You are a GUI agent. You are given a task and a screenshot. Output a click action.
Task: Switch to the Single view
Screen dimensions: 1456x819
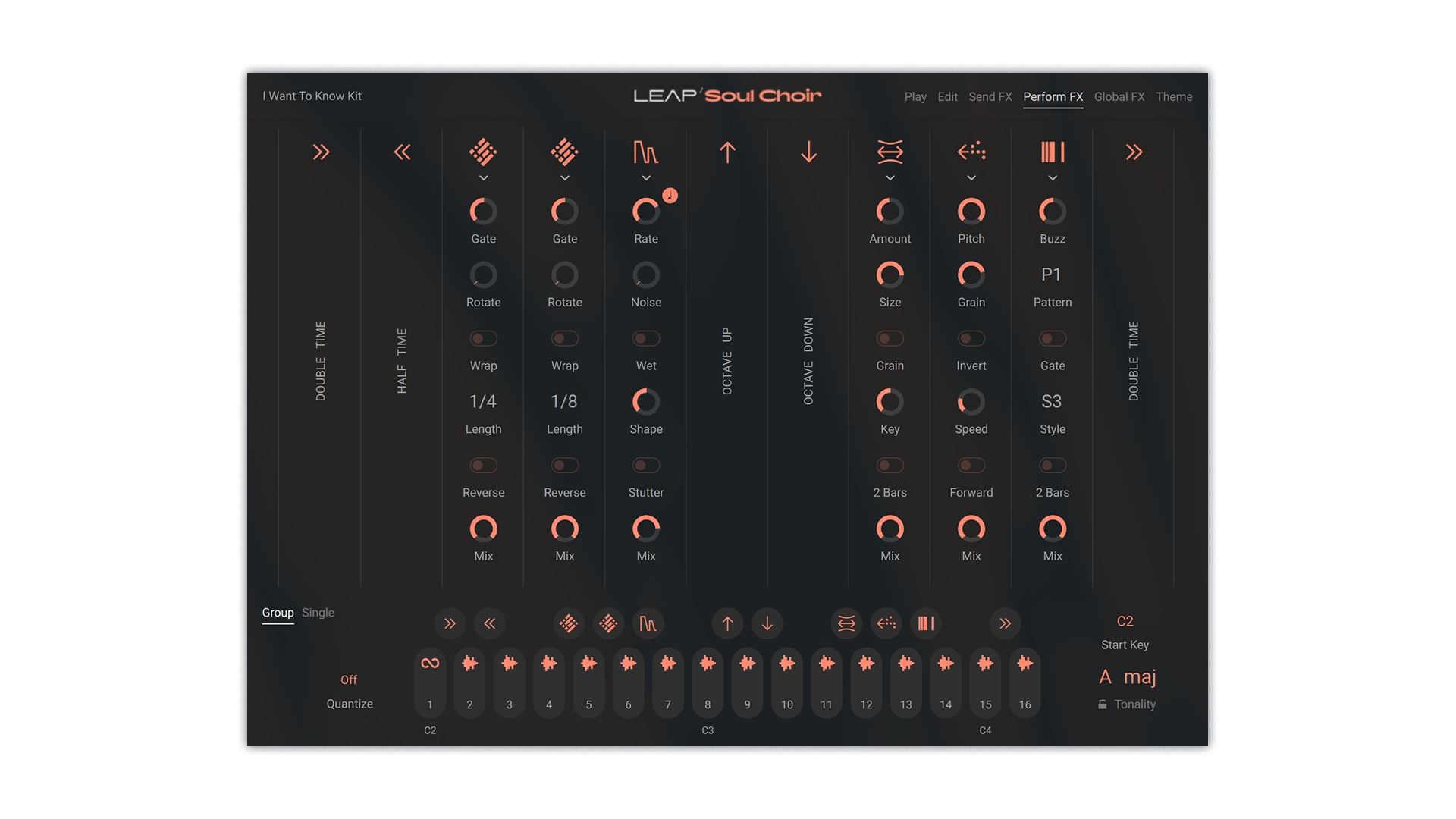click(318, 612)
